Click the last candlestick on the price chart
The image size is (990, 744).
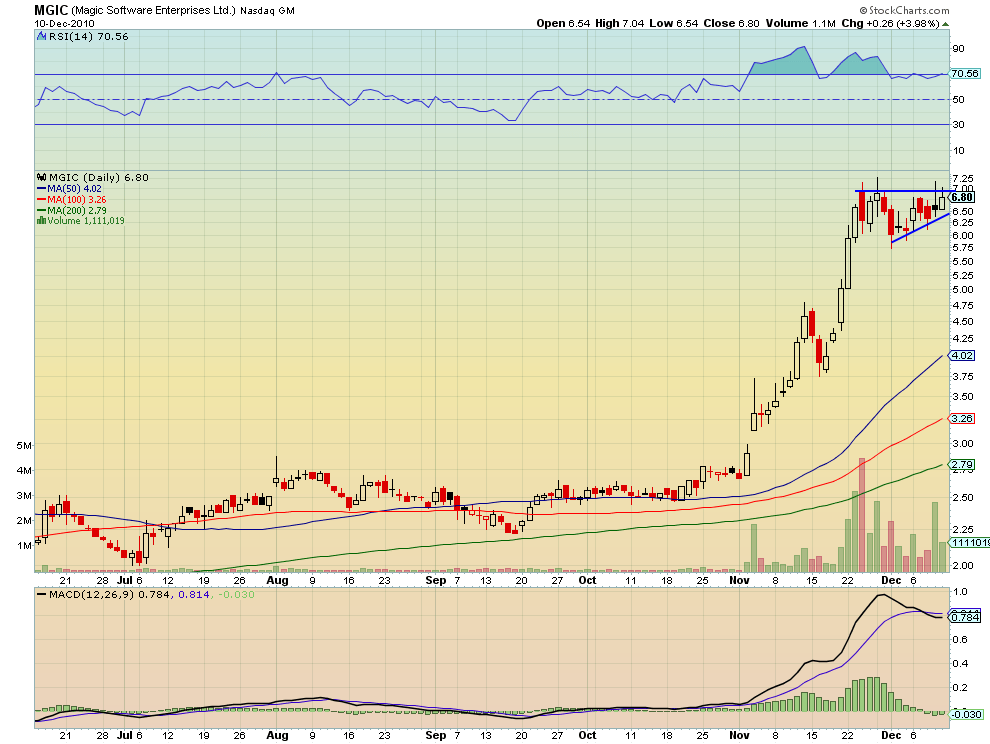coord(942,200)
